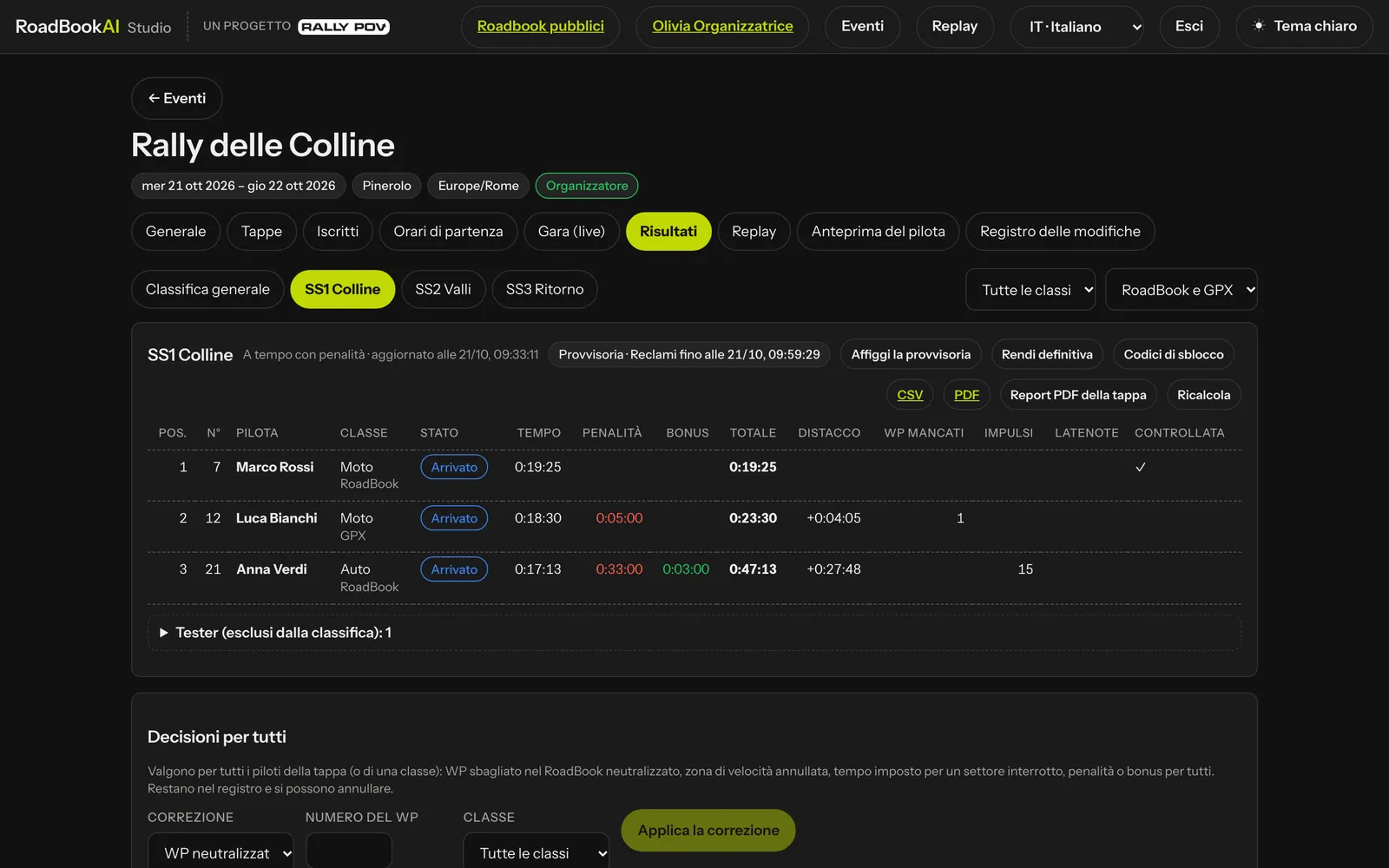Focus the Numero del WP input field

[349, 852]
